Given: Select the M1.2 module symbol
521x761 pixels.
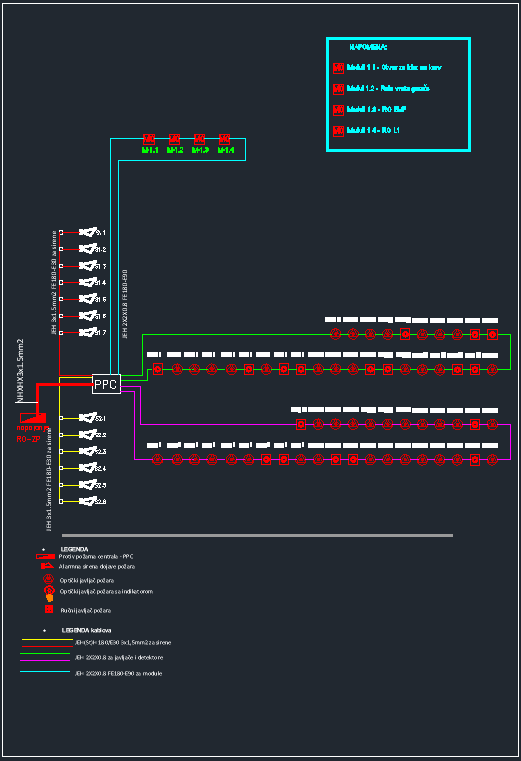Looking at the screenshot, I should (174, 139).
